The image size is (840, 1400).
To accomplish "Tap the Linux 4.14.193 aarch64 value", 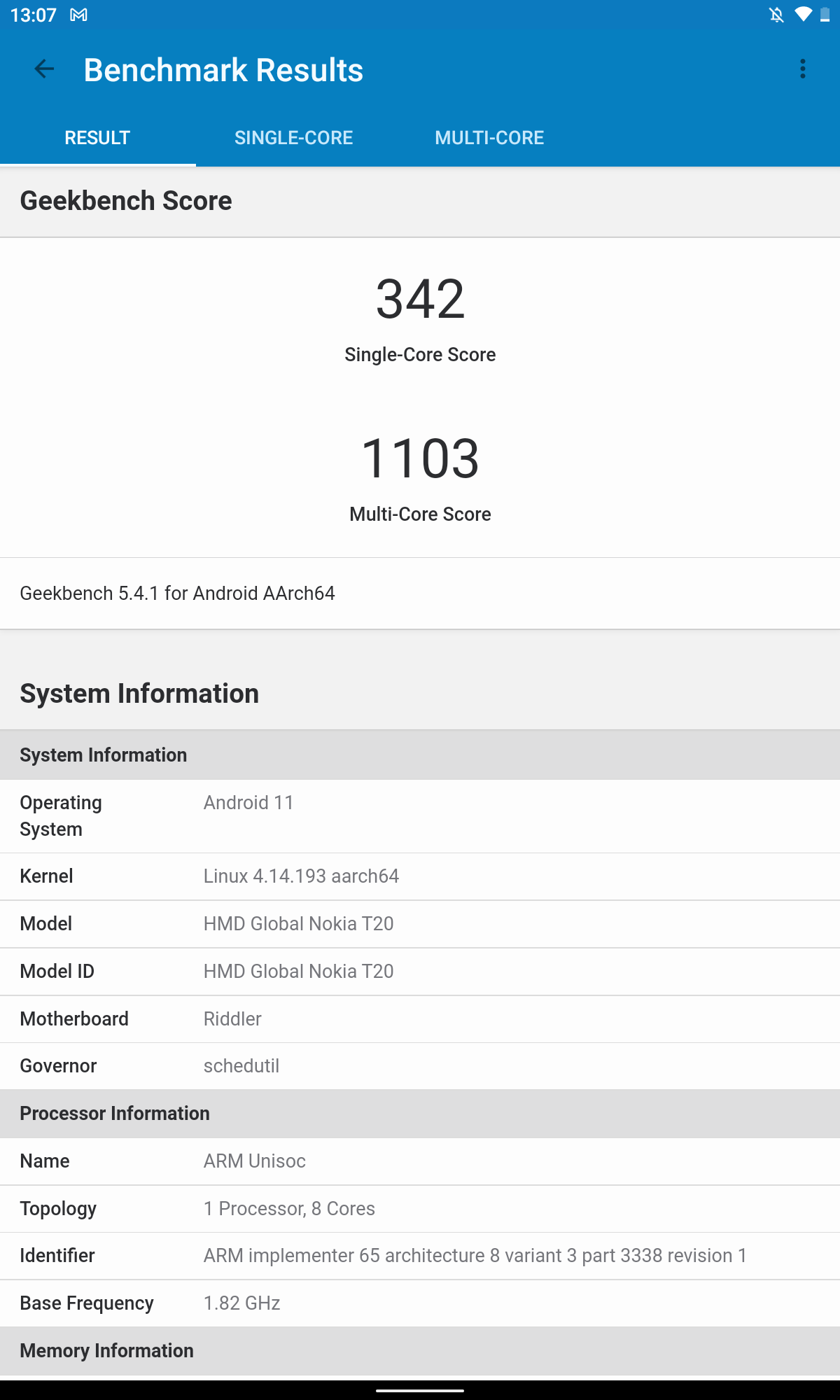I will tap(301, 876).
